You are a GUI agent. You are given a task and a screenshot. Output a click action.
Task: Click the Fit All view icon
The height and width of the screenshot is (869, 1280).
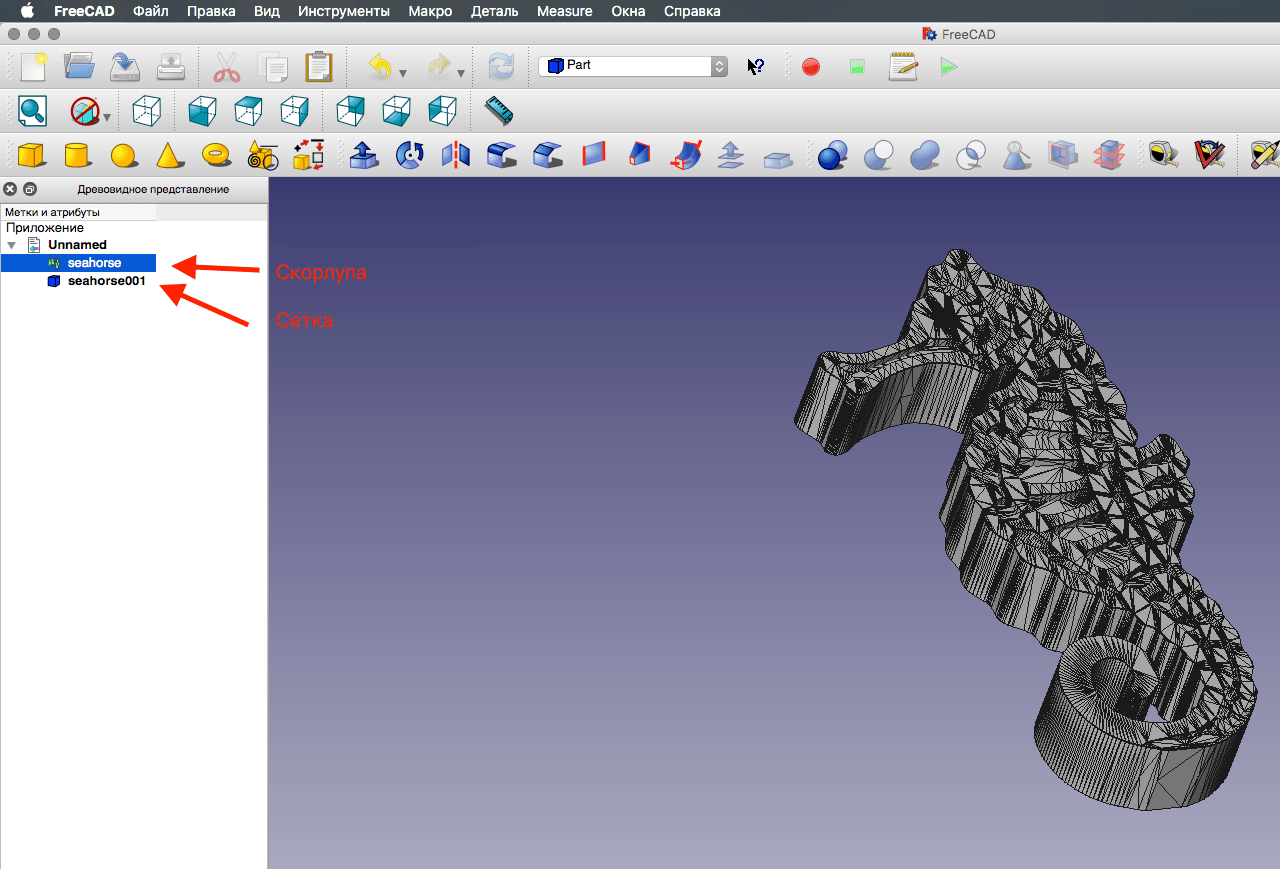click(32, 110)
